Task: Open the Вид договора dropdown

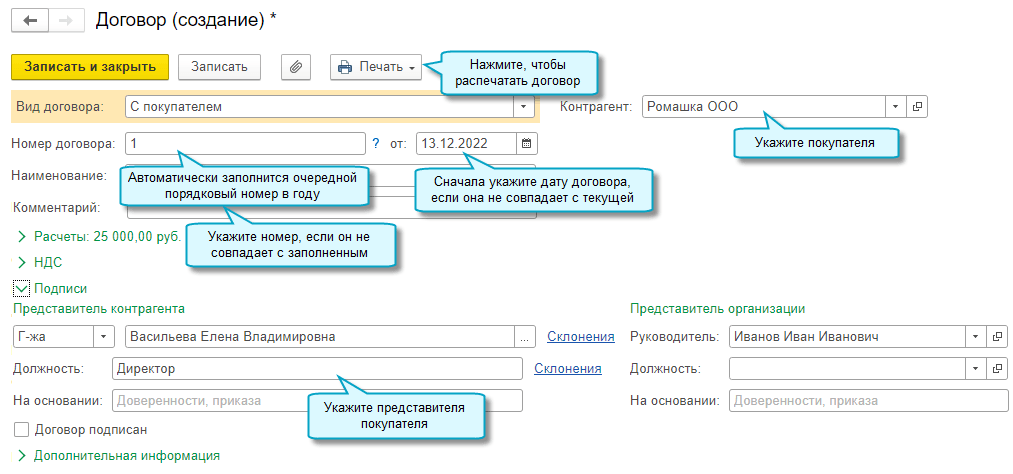Action: click(x=524, y=106)
